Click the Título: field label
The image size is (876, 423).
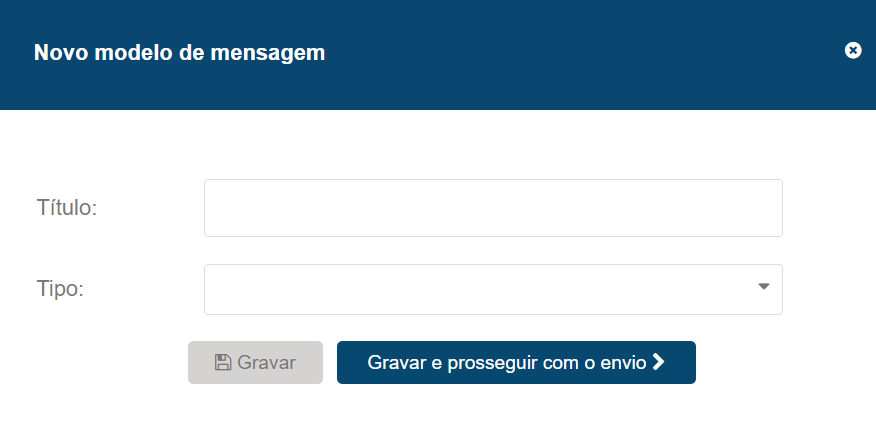pos(65,208)
